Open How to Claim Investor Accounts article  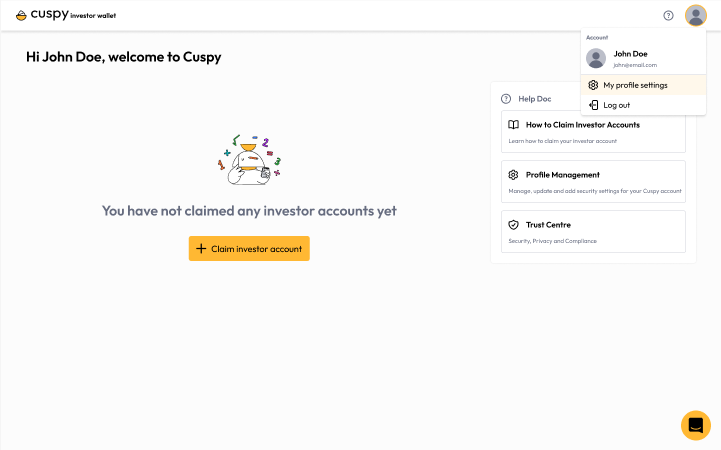point(593,131)
